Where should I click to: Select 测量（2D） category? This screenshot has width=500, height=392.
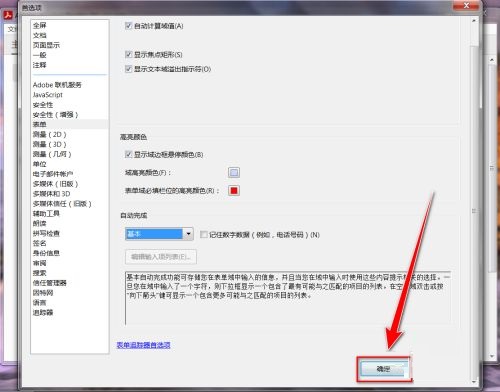click(x=50, y=134)
